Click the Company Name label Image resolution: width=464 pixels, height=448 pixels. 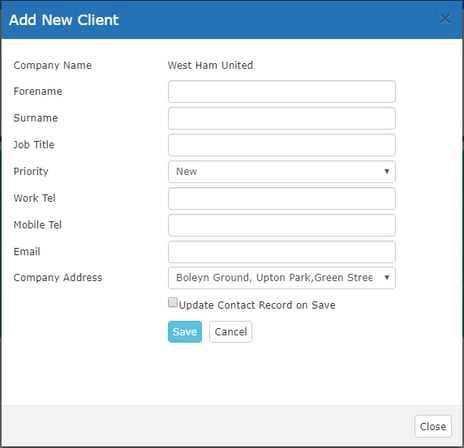point(53,65)
